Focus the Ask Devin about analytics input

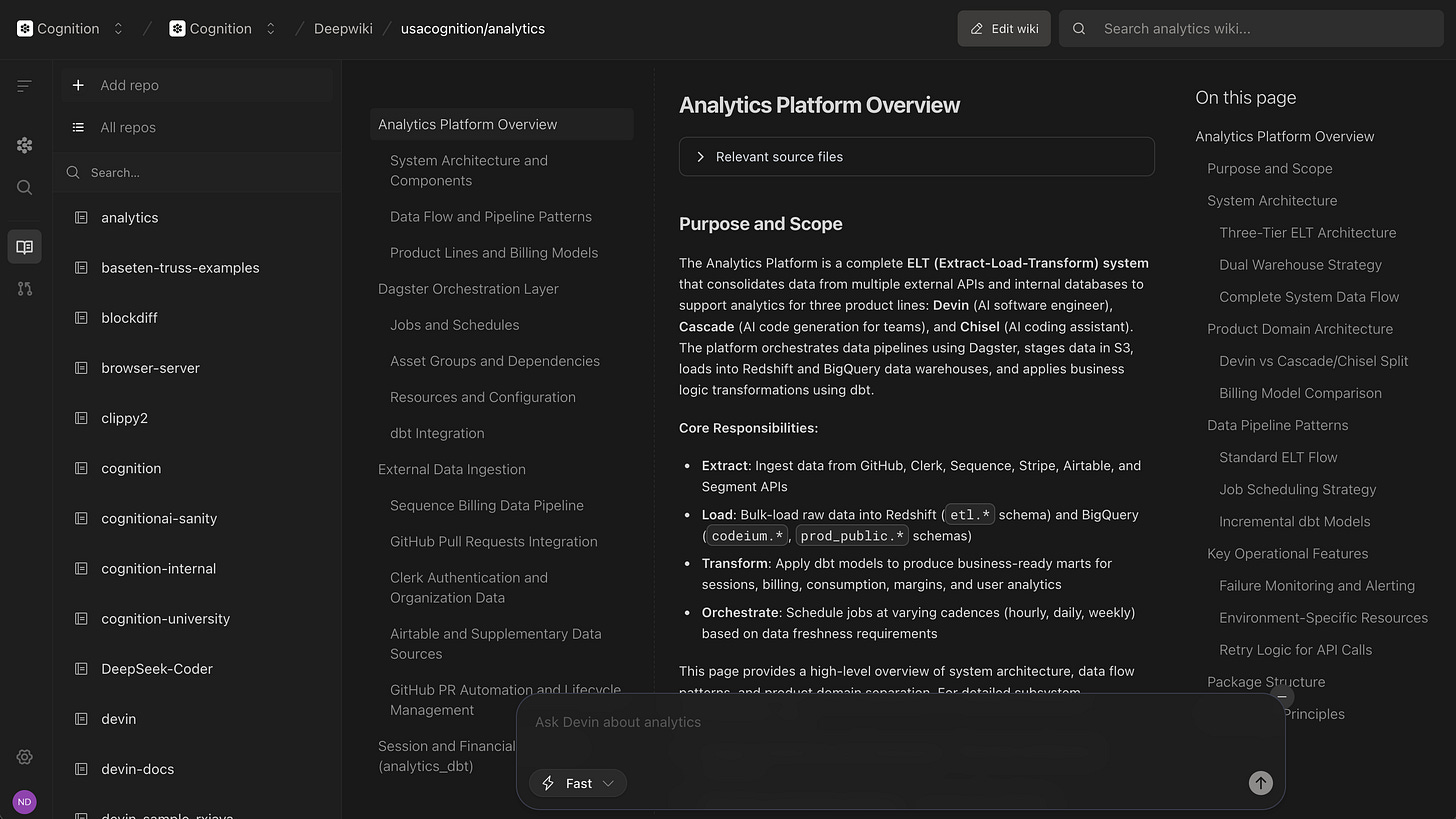[x=900, y=722]
